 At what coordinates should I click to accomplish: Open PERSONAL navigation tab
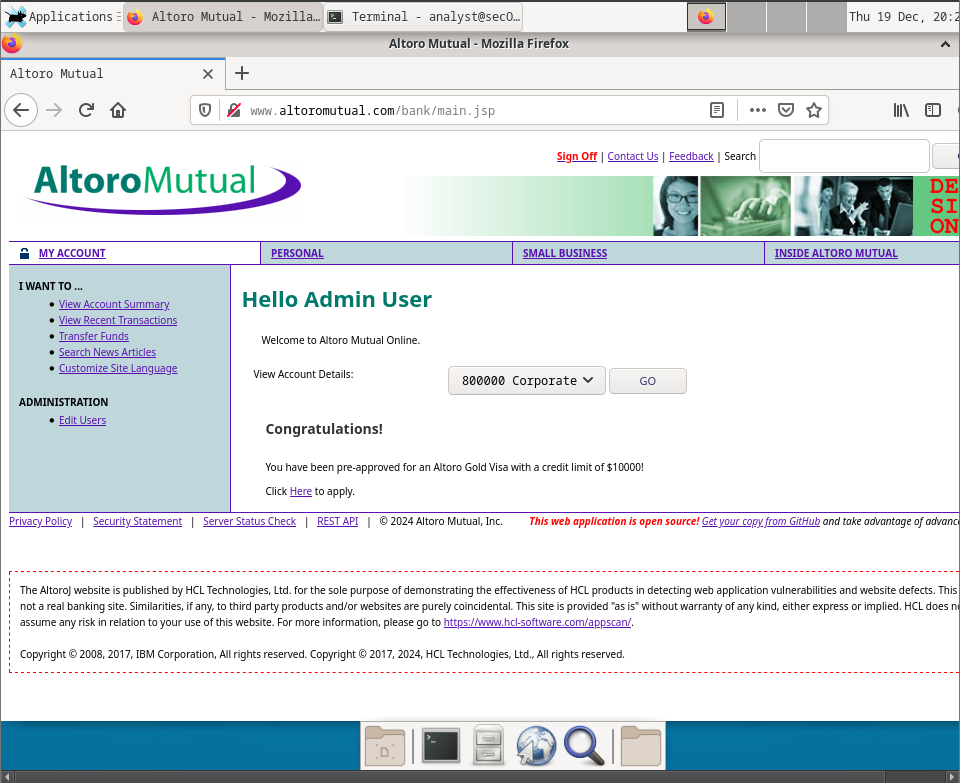[x=297, y=253]
